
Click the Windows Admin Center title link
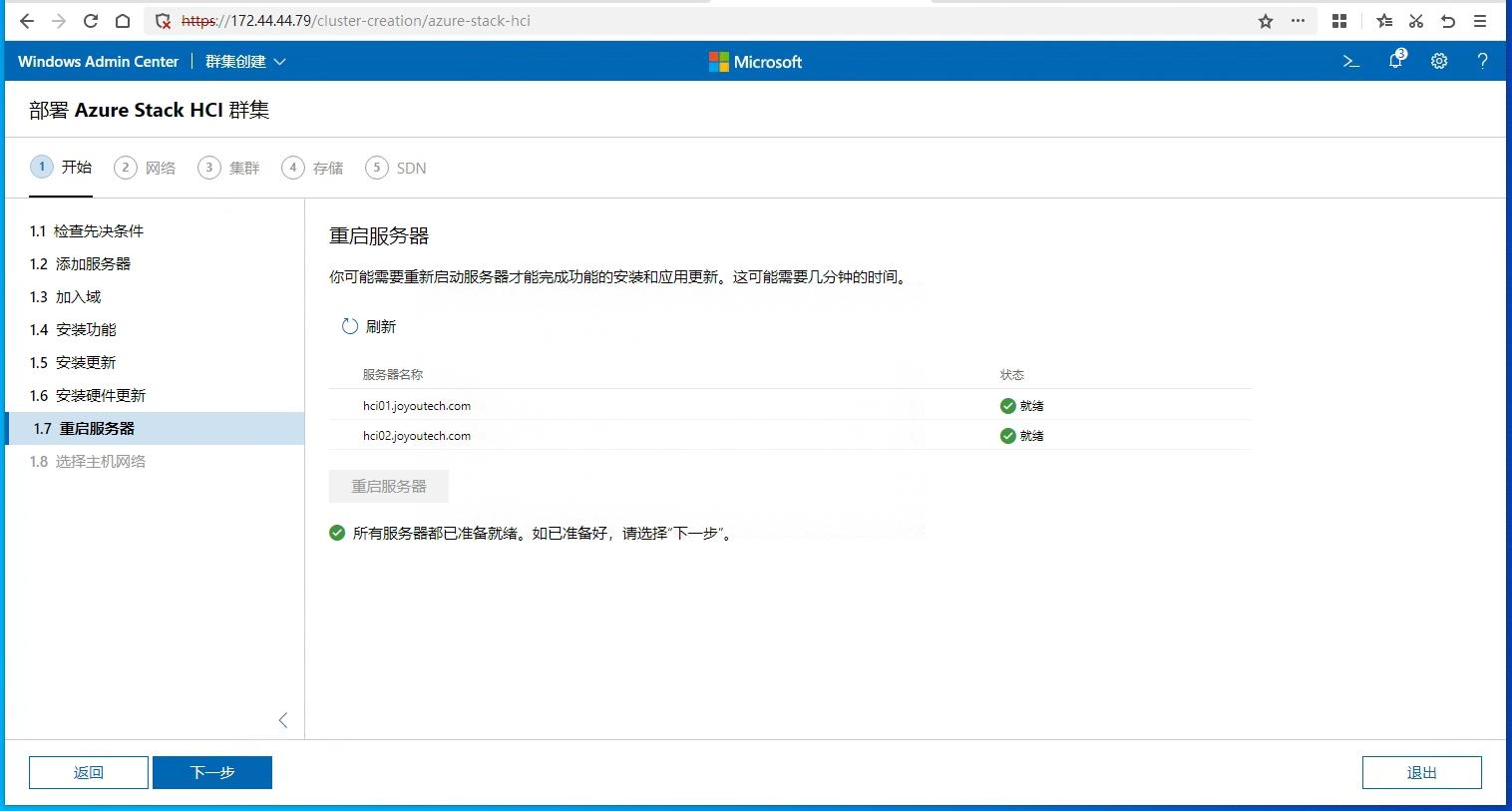(x=98, y=62)
